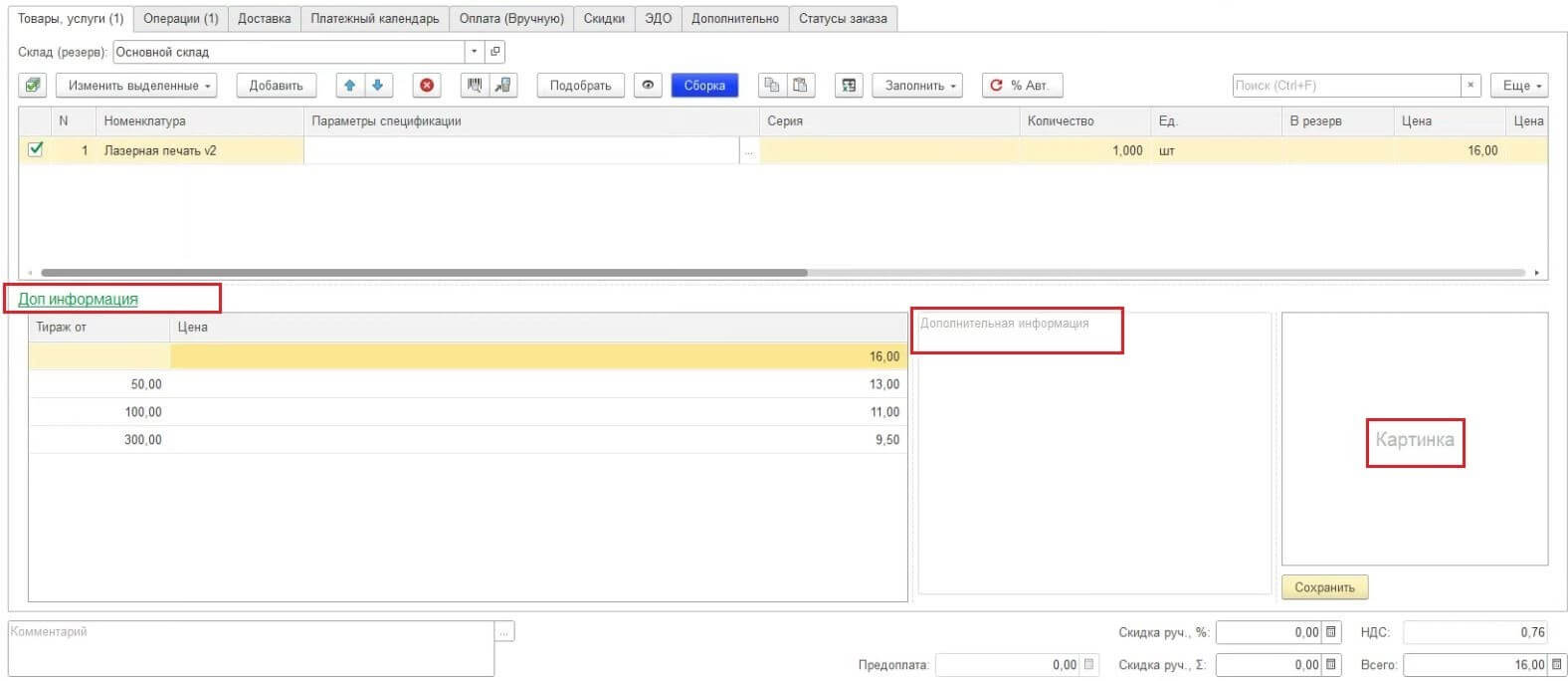1568x681 pixels.
Task: Select the quantity cell 1,000
Action: coord(1085,150)
